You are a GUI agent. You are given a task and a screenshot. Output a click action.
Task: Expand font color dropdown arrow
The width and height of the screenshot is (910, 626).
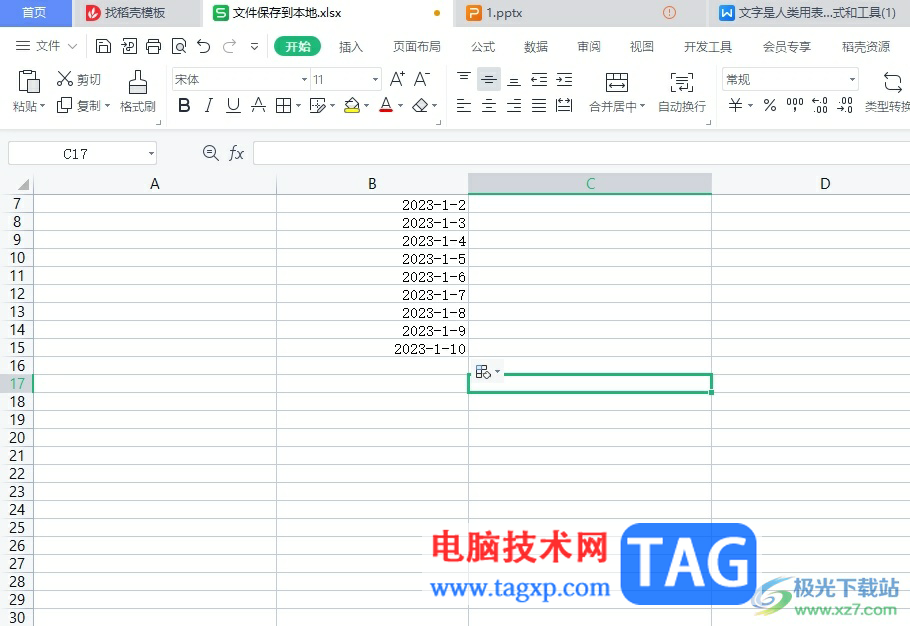click(x=400, y=106)
